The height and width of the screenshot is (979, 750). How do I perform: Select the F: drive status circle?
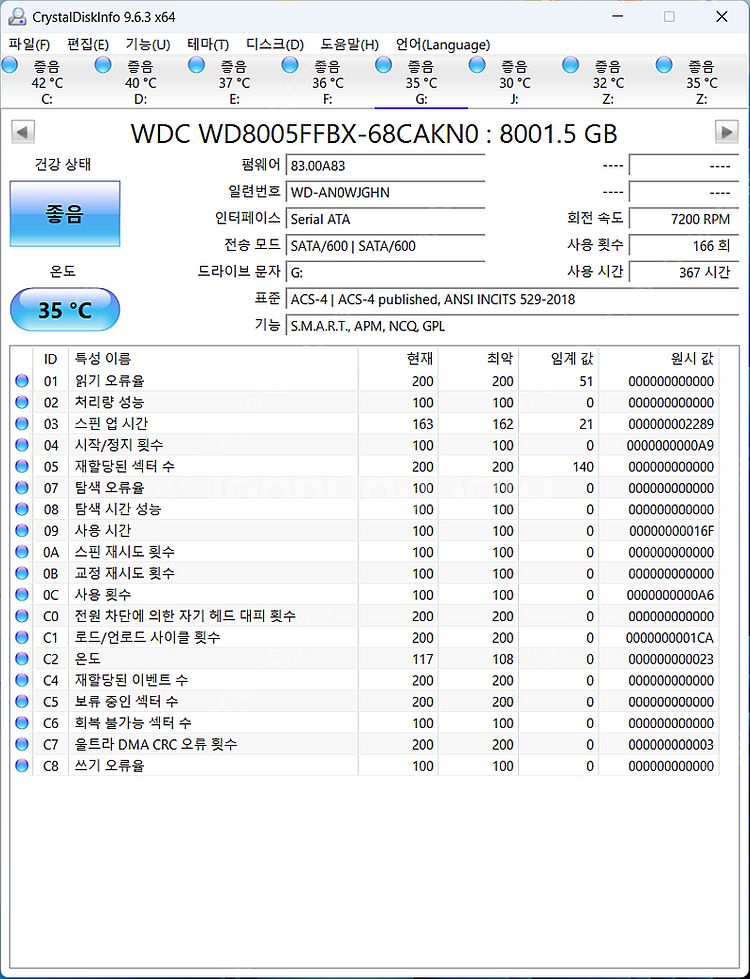pos(290,64)
